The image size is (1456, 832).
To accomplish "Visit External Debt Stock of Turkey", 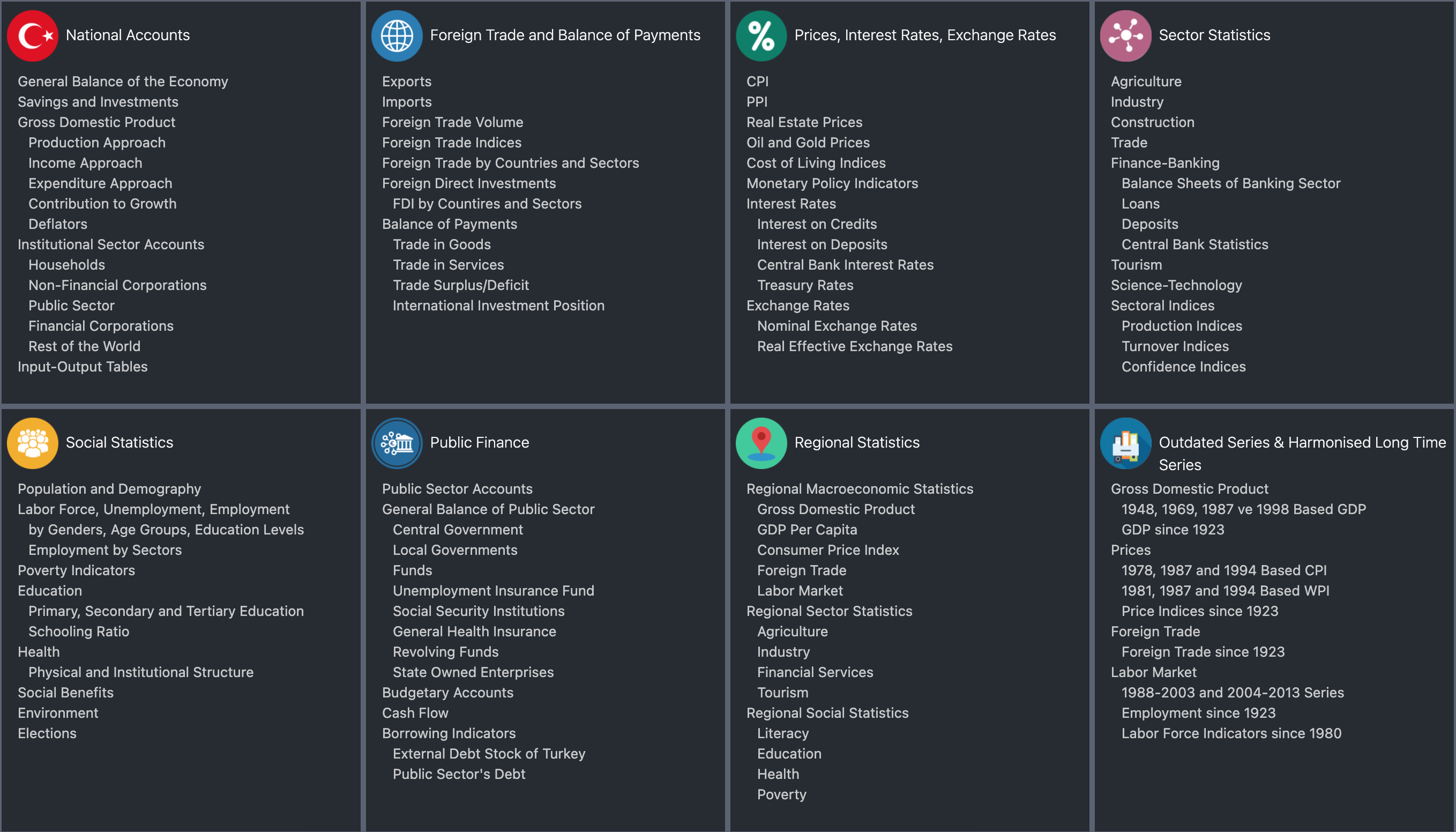I will pos(488,754).
